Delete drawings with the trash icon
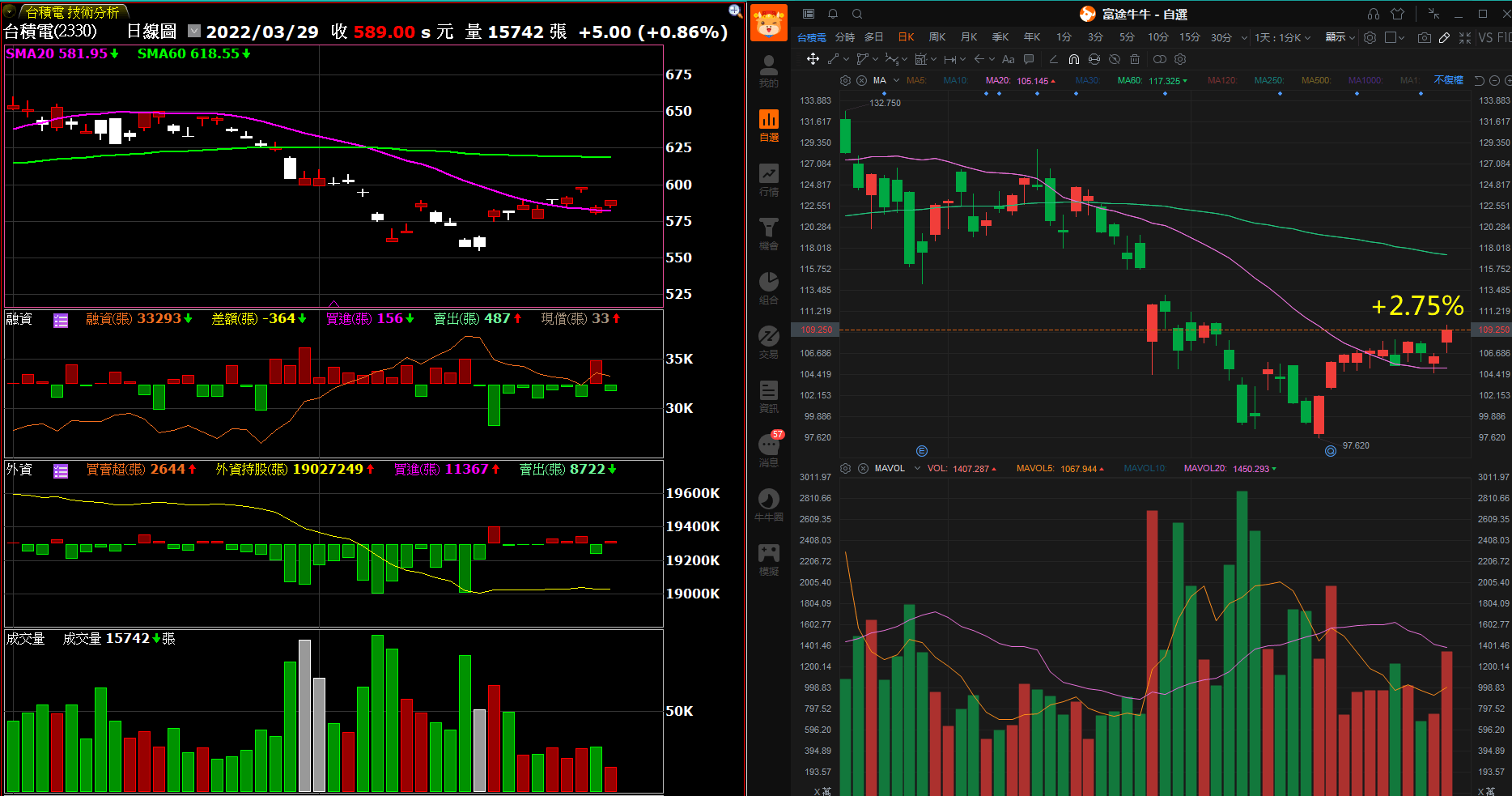 click(x=1135, y=59)
